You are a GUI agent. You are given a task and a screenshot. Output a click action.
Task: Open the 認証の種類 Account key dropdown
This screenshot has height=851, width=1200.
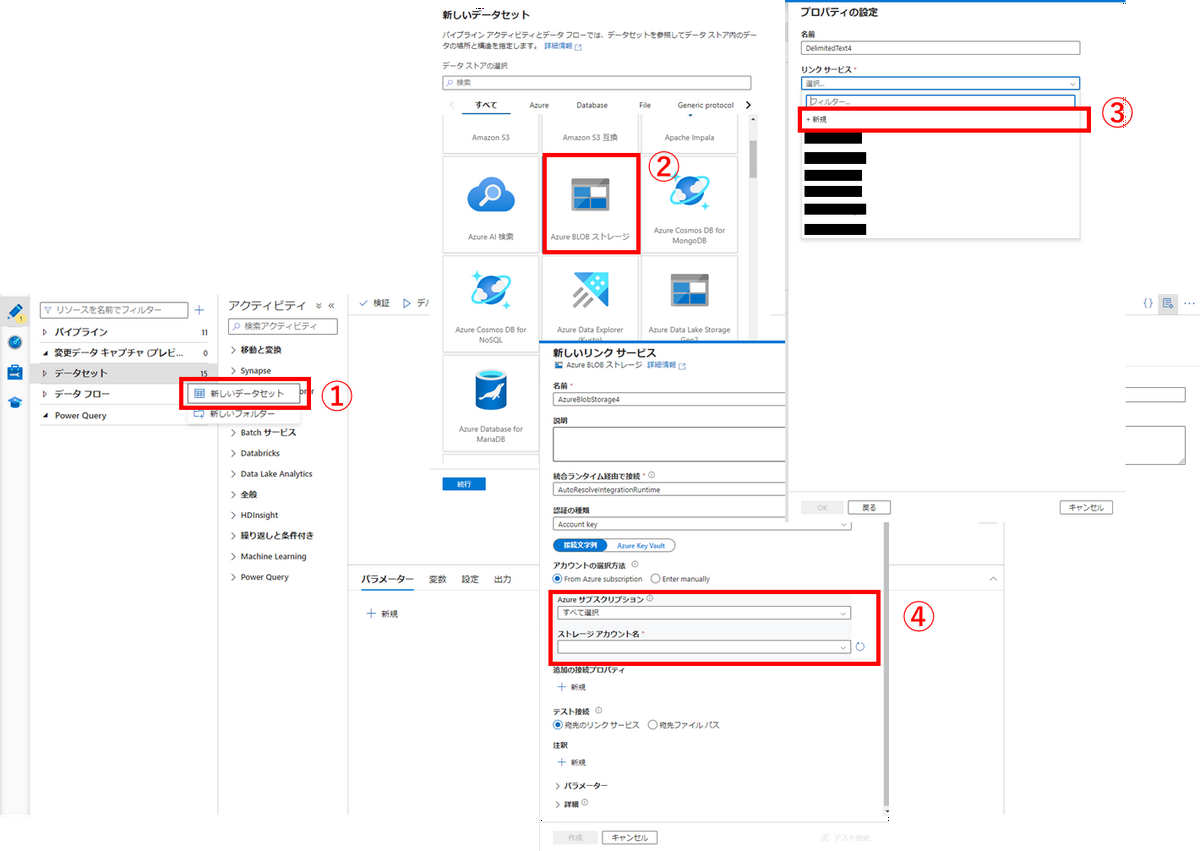pos(702,524)
